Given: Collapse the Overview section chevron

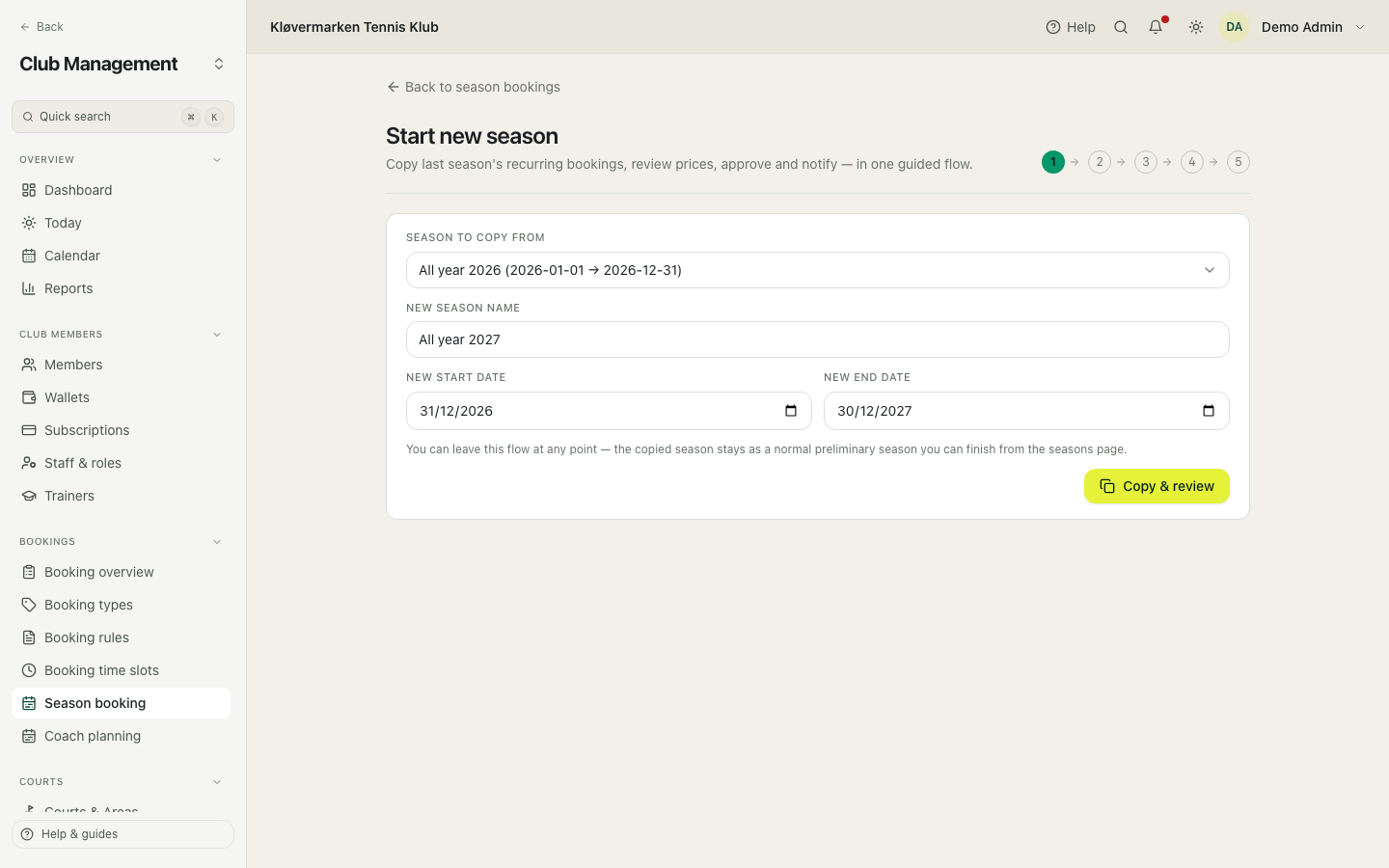Looking at the screenshot, I should 217,160.
